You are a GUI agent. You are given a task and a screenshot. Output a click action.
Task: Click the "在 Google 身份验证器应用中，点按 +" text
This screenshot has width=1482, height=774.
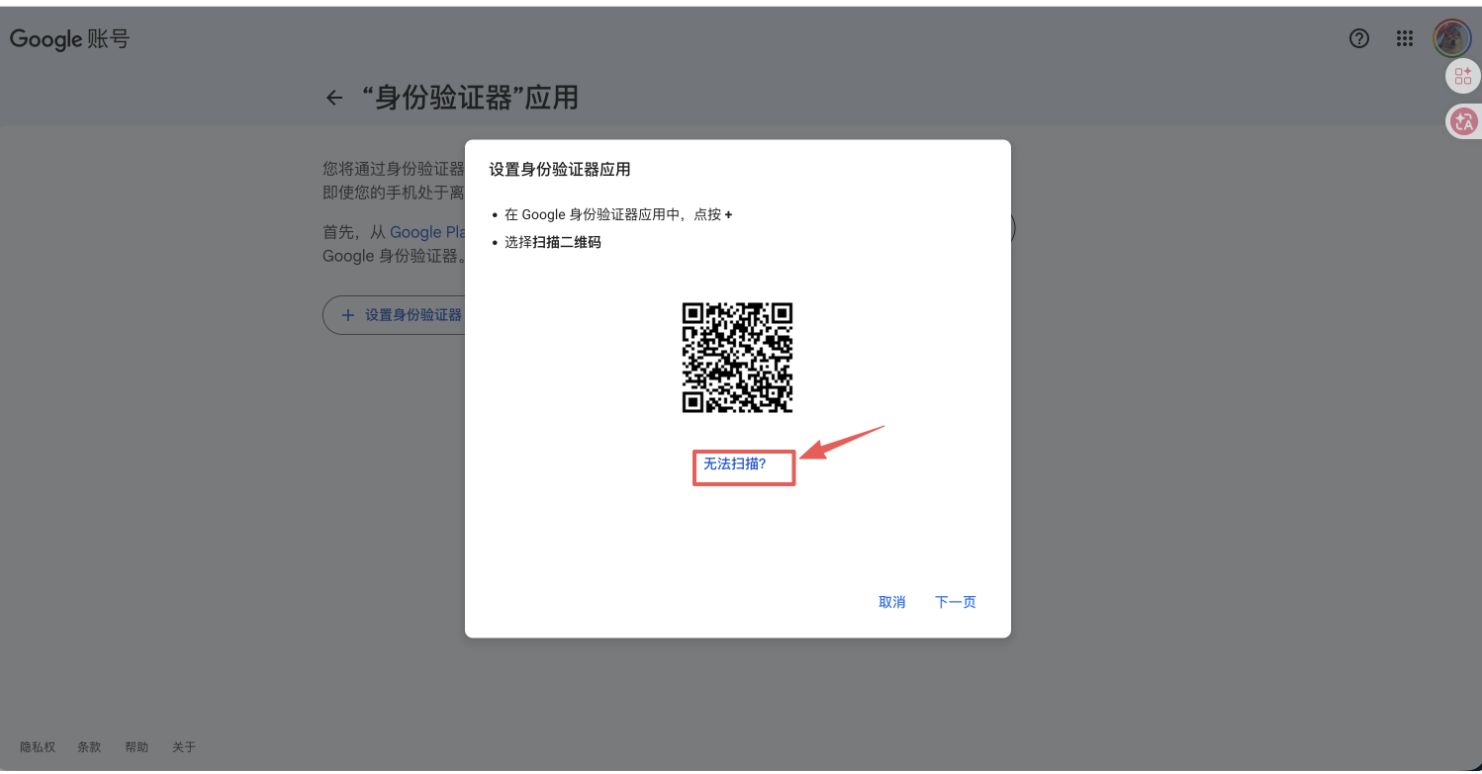(618, 215)
